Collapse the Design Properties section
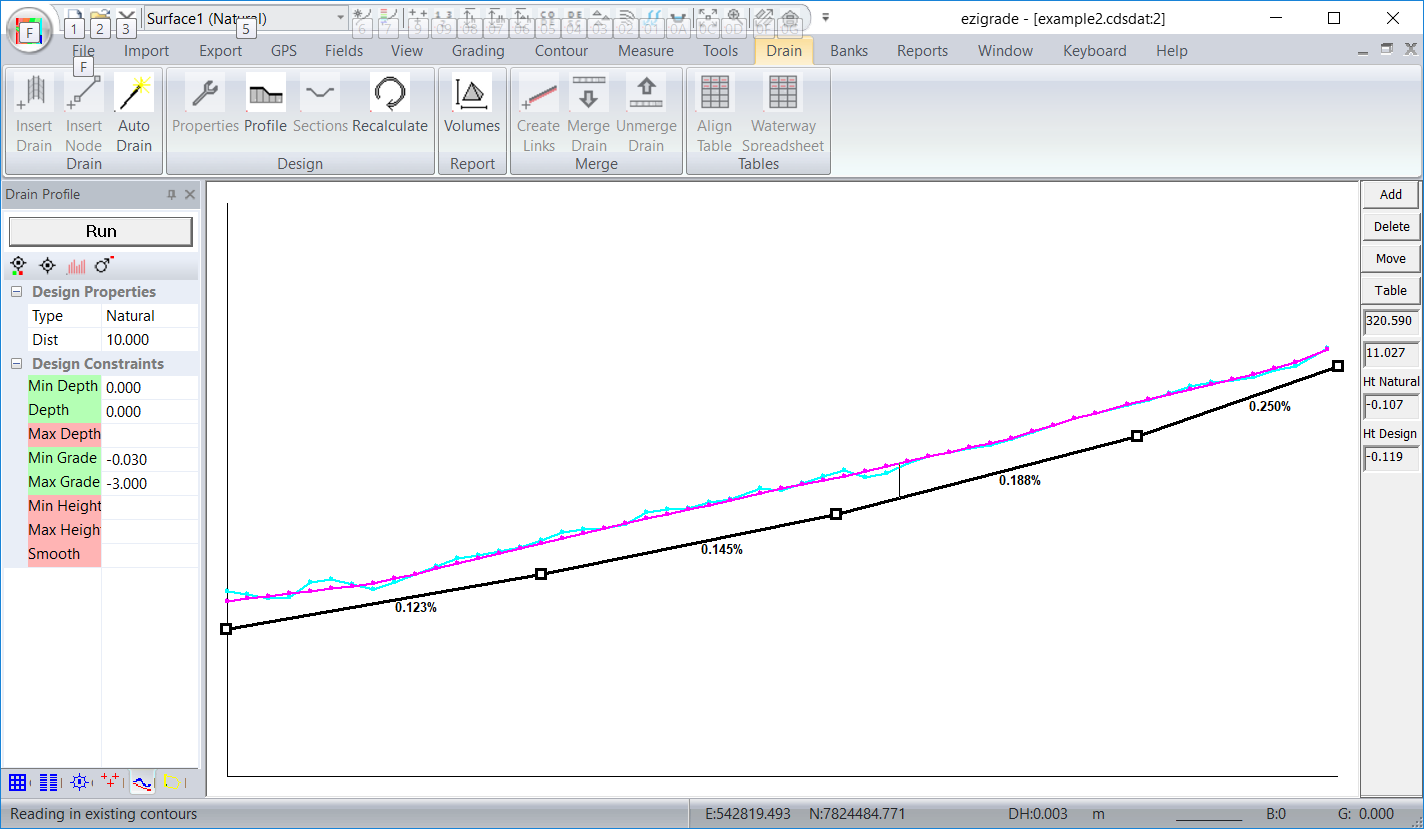This screenshot has width=1424, height=829. point(17,292)
